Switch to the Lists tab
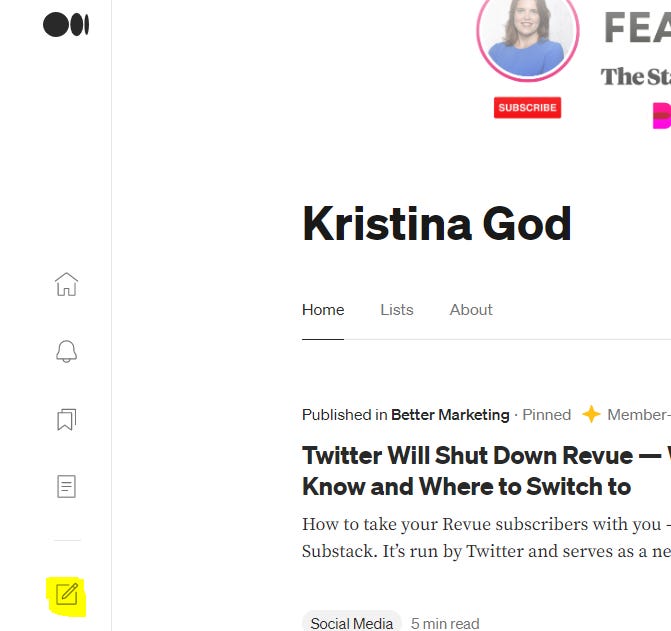 tap(397, 310)
